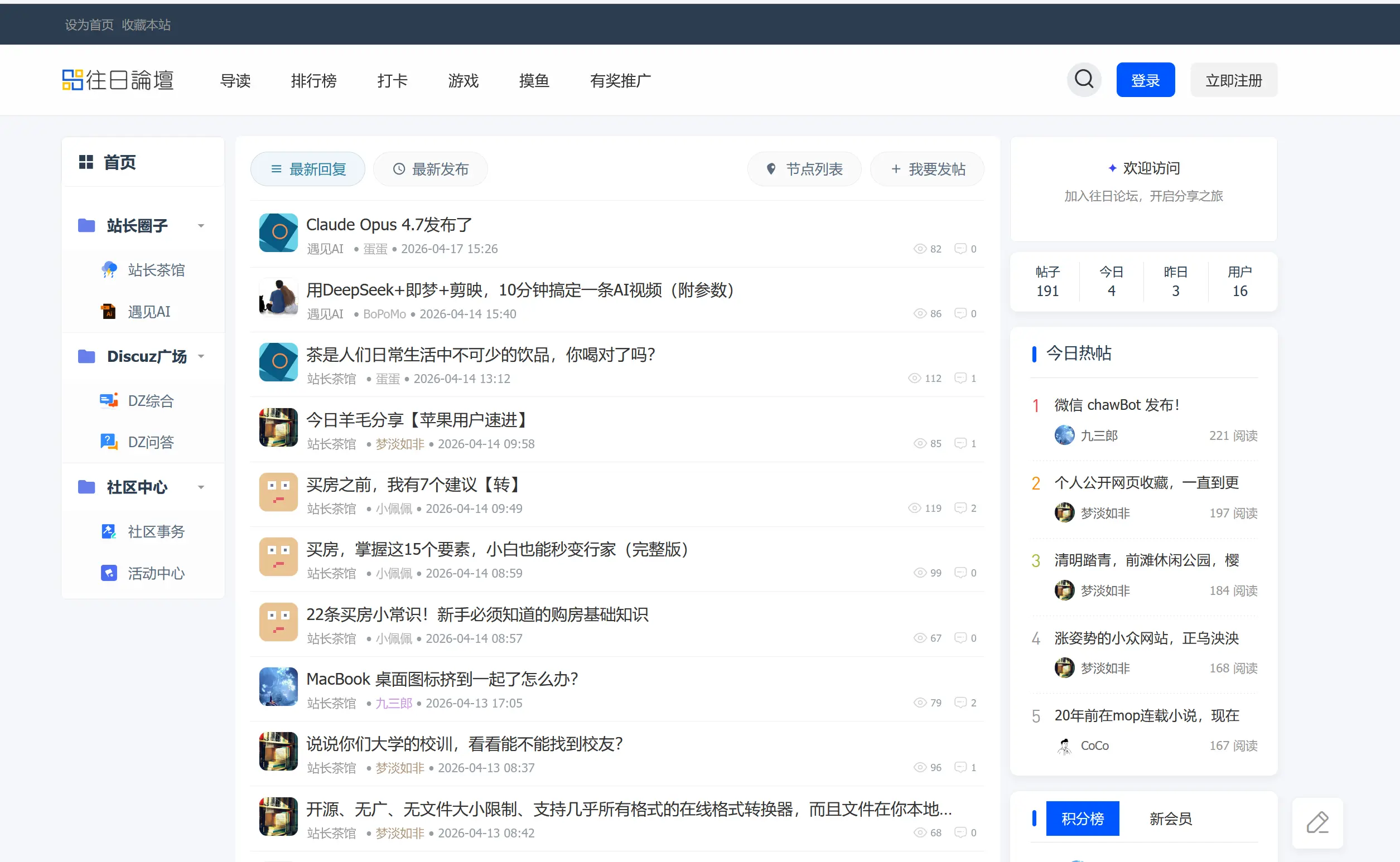Viewport: 1400px width, 862px height.
Task: Click 社区中心 folder icon
Action: tap(86, 487)
